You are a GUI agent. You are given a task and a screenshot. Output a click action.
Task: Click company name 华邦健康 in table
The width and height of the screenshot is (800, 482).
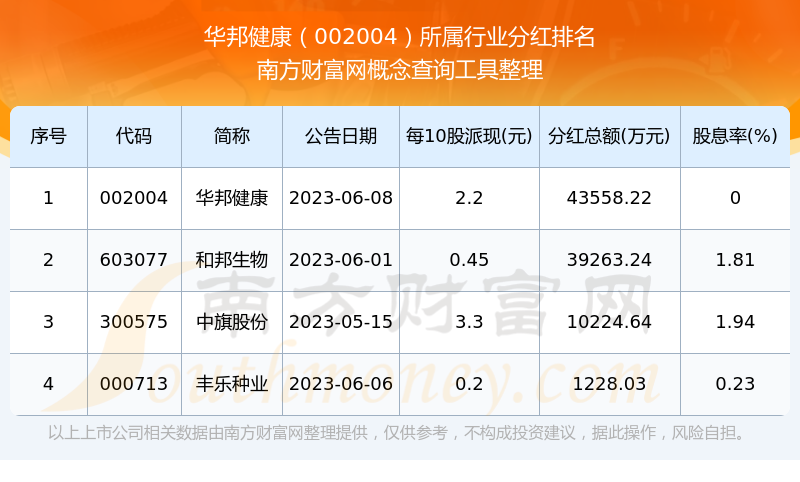point(232,198)
